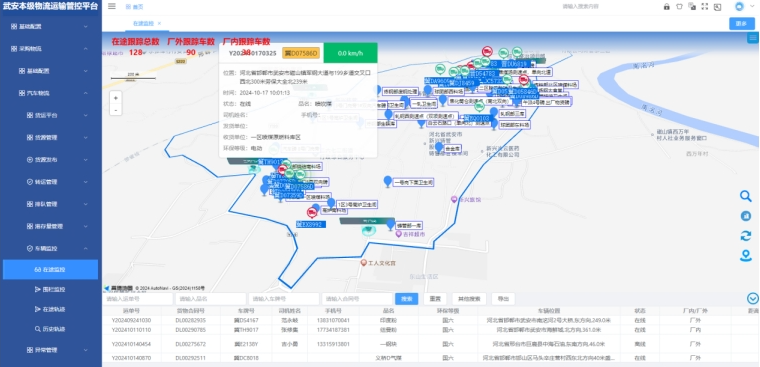The width and height of the screenshot is (760, 367).
Task: Zoom out the map with minus button
Action: [x=116, y=110]
